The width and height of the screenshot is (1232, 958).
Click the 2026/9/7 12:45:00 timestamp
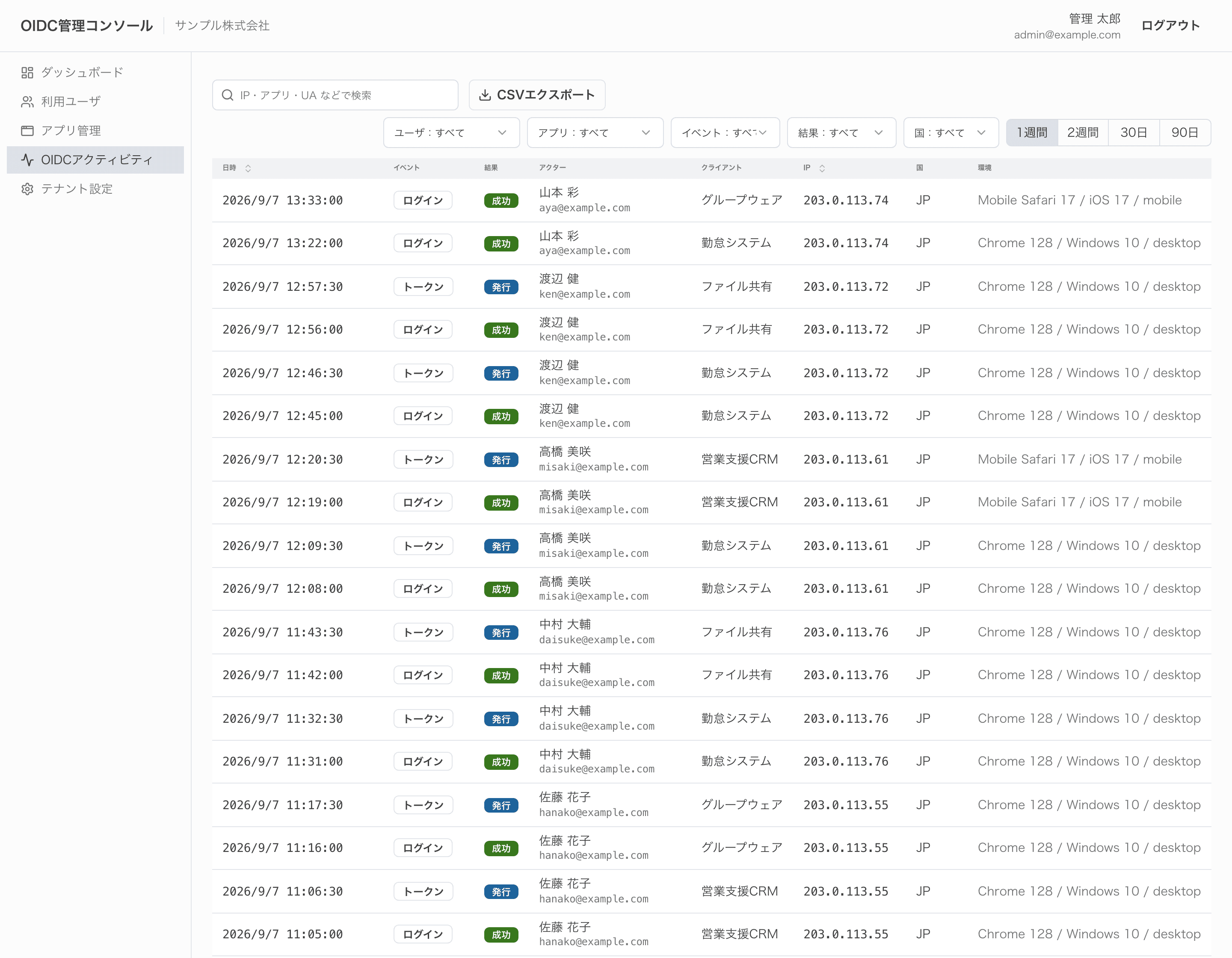point(283,416)
